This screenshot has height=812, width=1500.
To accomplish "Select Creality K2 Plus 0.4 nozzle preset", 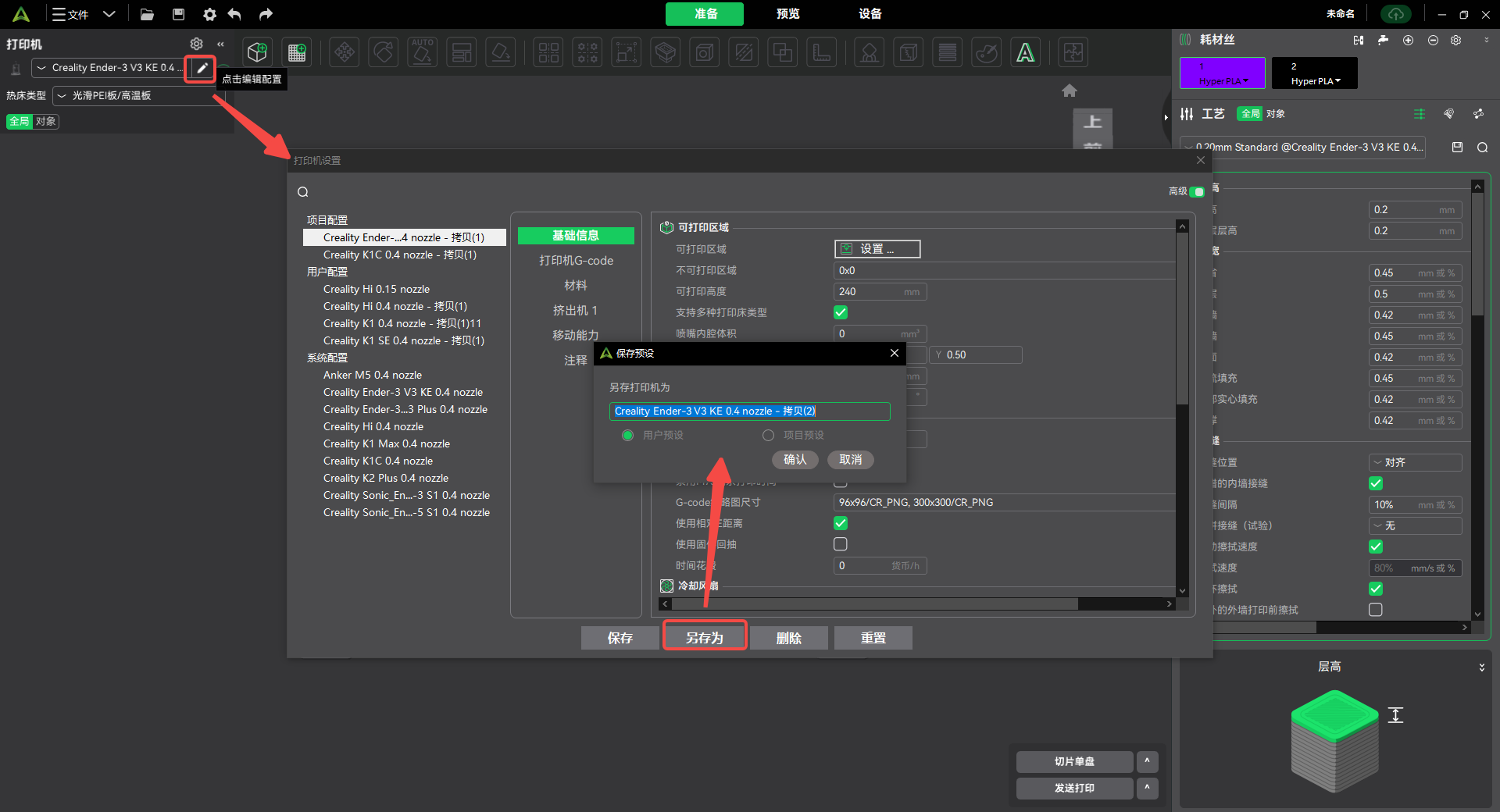I will (386, 479).
